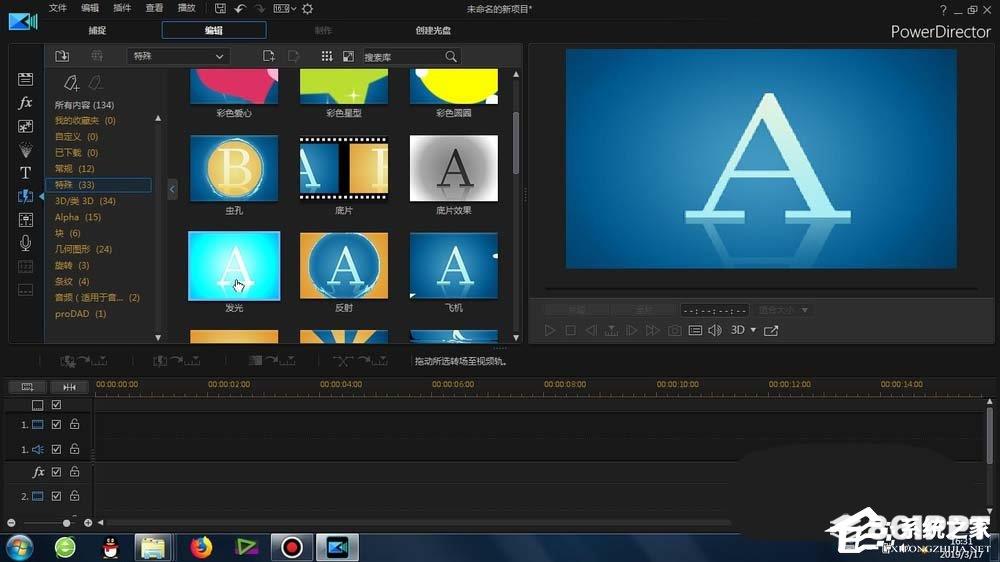This screenshot has height=562, width=1000.
Task: Open the 文件 menu
Action: [x=57, y=8]
